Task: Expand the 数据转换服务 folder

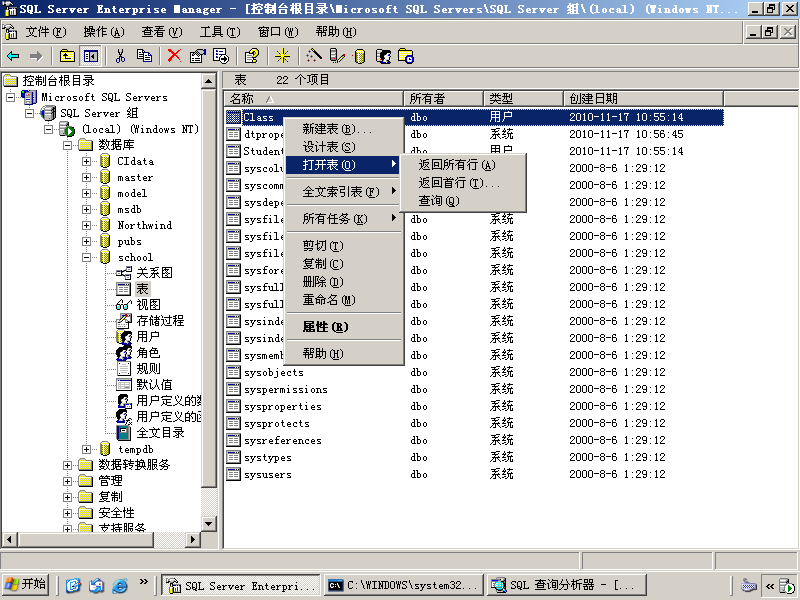Action: click(x=67, y=465)
